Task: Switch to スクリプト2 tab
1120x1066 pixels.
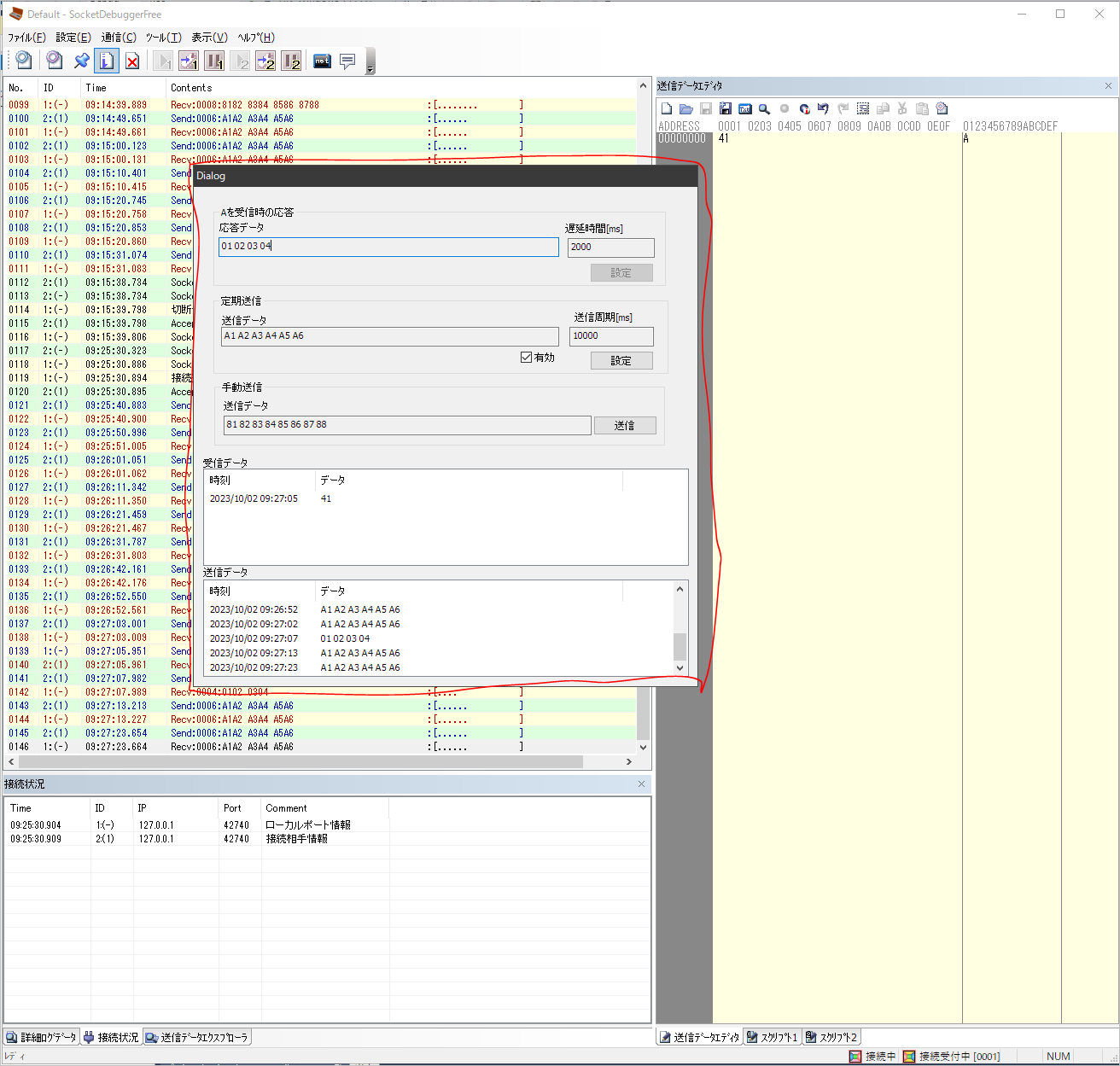Action: 831,1037
